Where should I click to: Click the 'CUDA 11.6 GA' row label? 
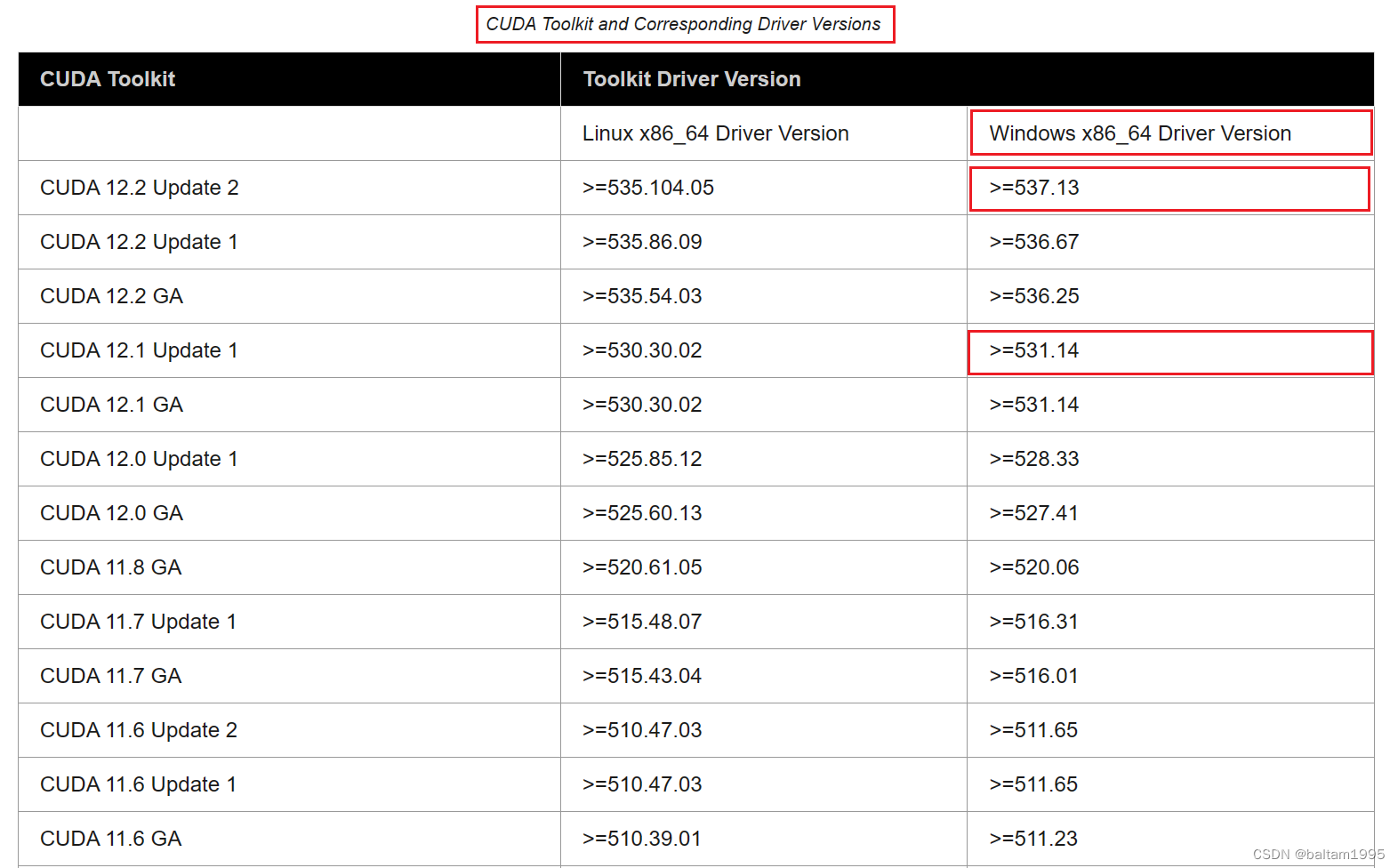pos(111,839)
